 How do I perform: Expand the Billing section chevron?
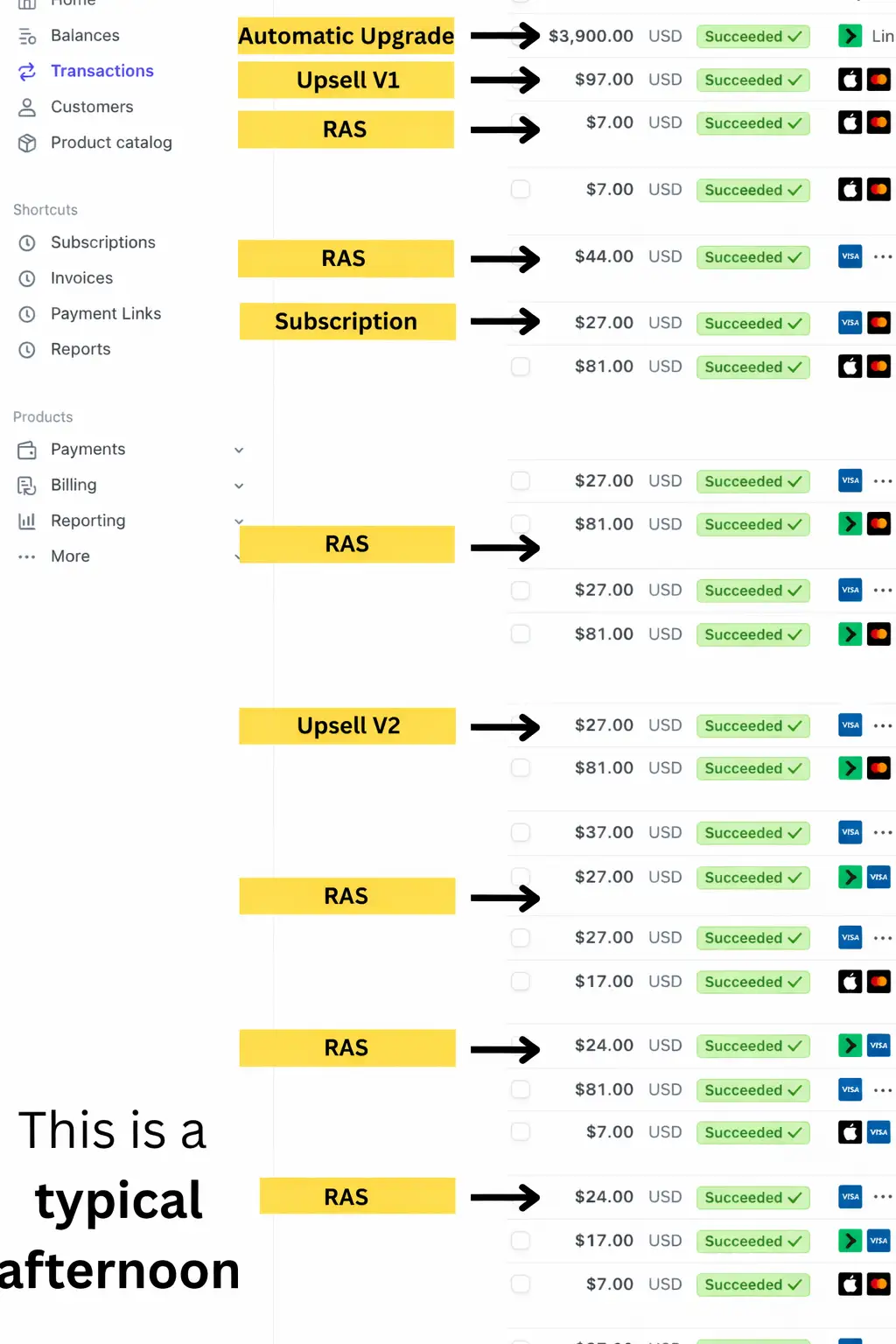[x=239, y=486]
